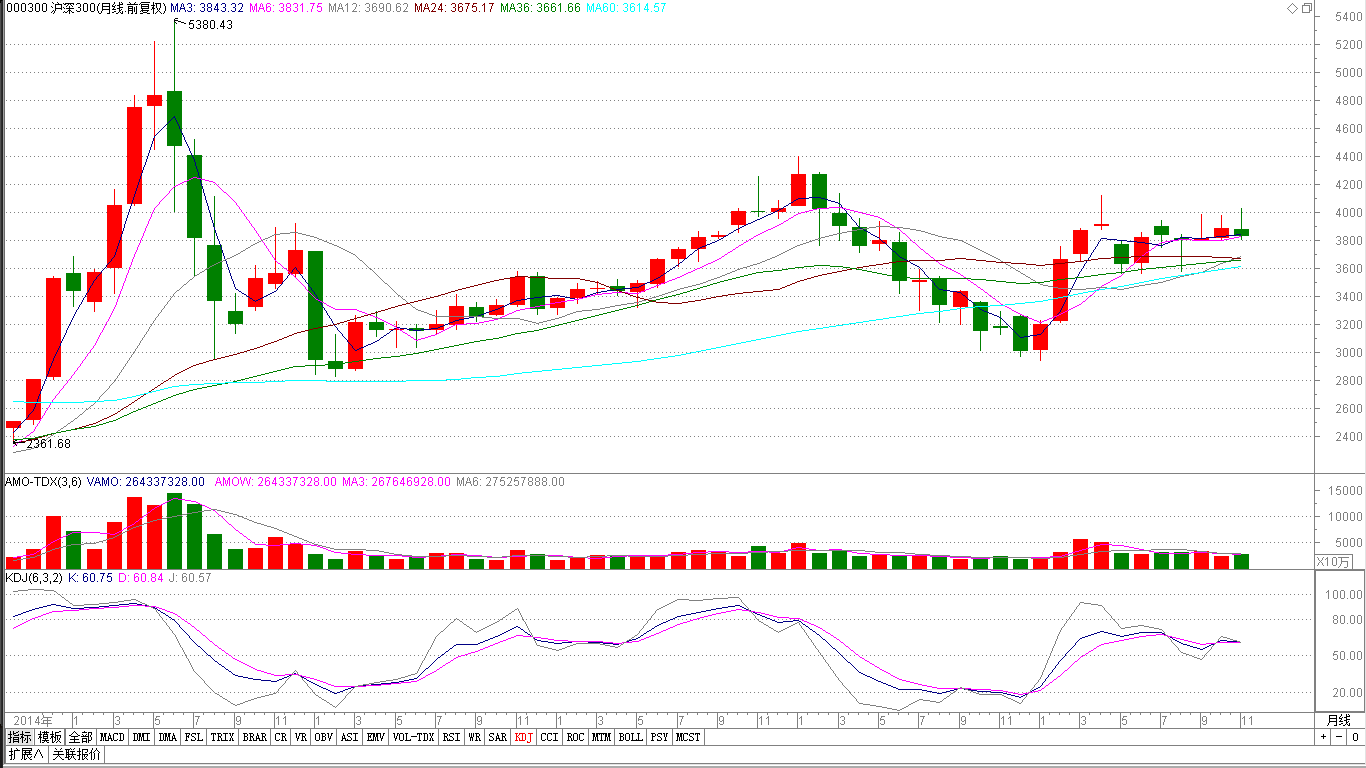This screenshot has width=1366, height=768.
Task: Select the RSI indicator tab
Action: click(451, 737)
